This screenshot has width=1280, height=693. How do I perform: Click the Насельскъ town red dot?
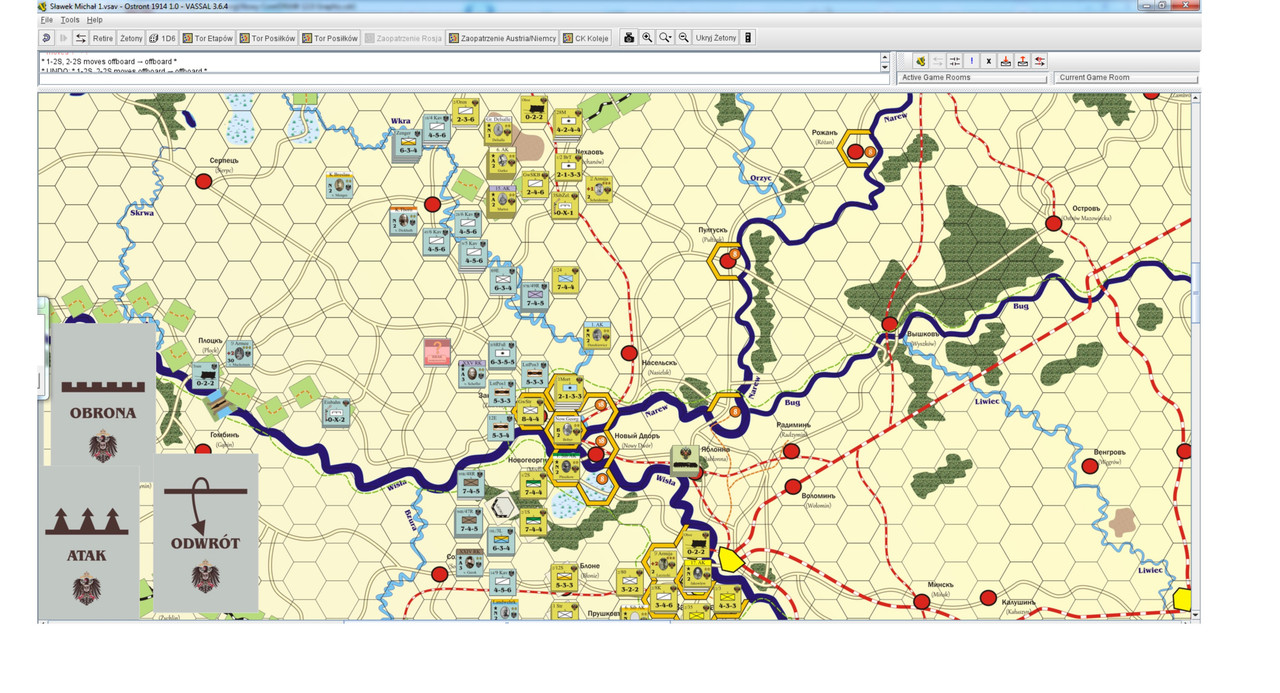tap(629, 353)
